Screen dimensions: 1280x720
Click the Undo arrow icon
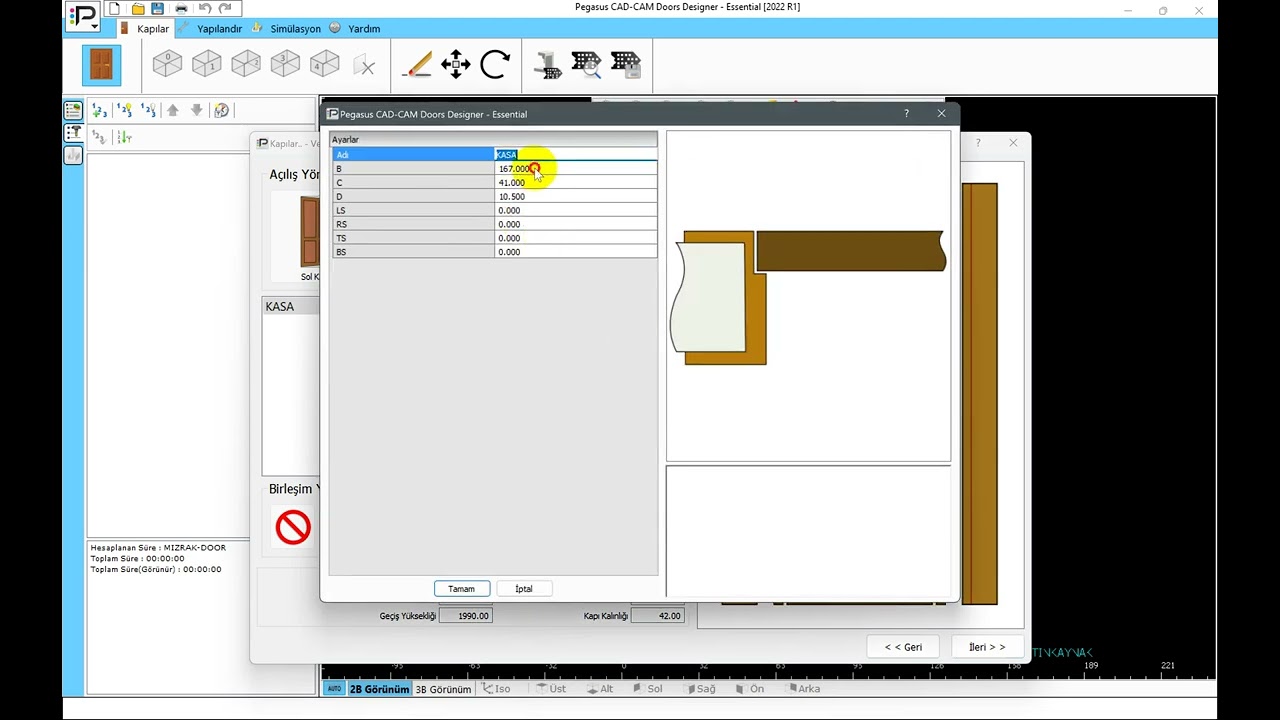[205, 8]
